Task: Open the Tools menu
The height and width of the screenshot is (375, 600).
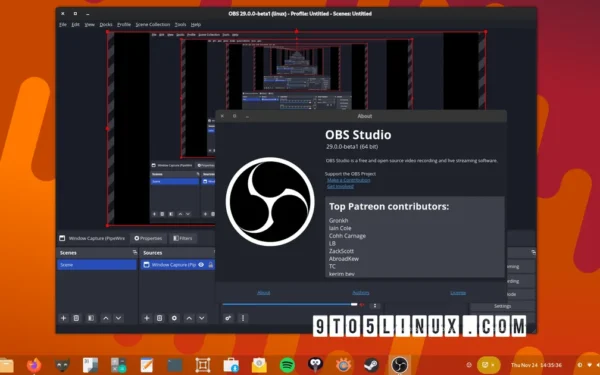Action: coord(180,24)
